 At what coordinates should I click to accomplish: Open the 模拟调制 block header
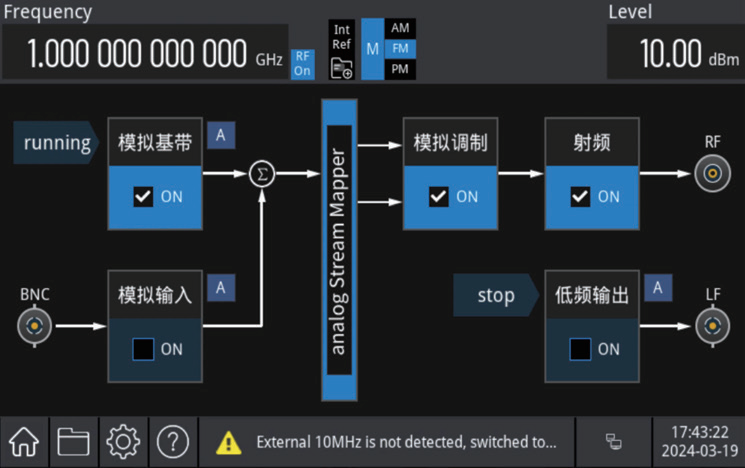[450, 142]
